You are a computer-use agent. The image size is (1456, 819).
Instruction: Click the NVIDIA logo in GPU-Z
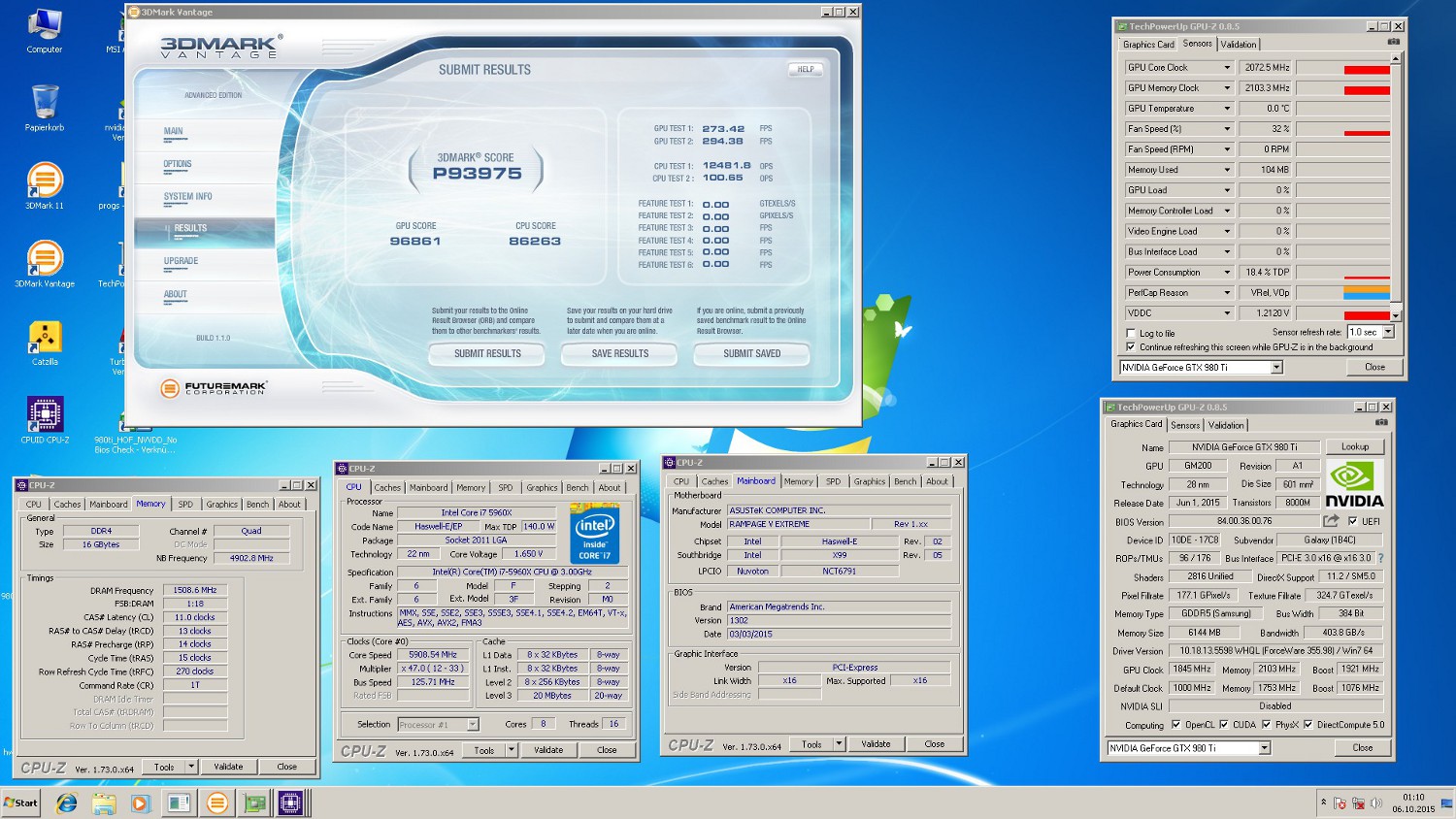(x=1355, y=484)
